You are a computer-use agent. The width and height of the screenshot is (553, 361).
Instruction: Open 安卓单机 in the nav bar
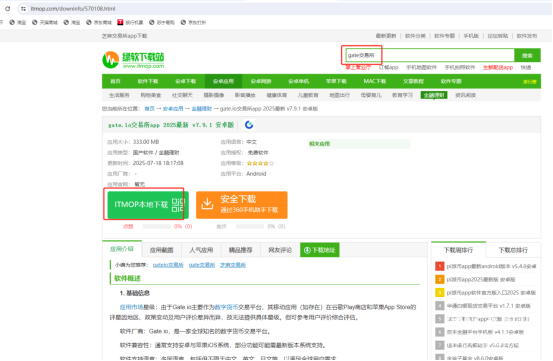299,81
